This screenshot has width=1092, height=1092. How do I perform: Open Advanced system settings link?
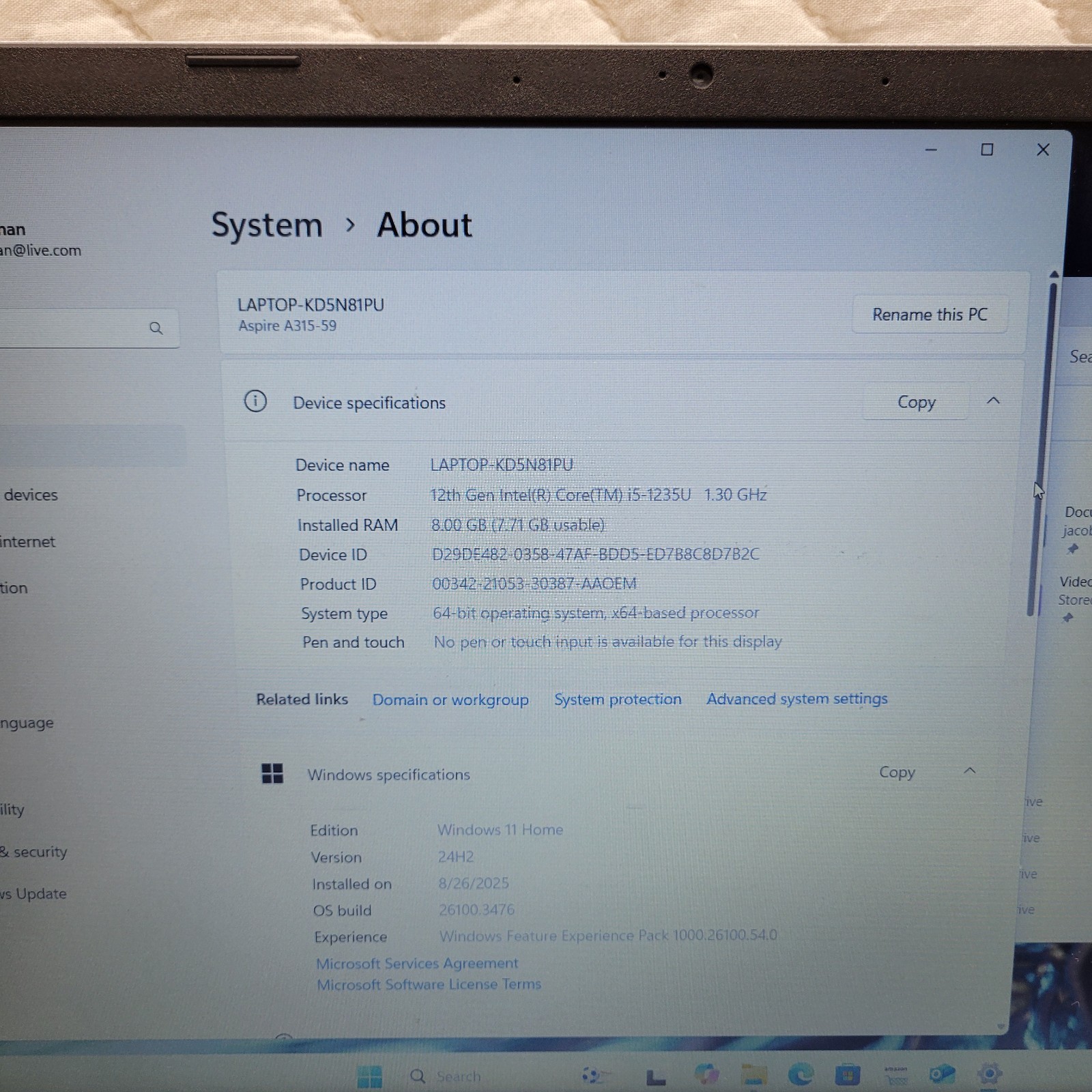click(797, 699)
